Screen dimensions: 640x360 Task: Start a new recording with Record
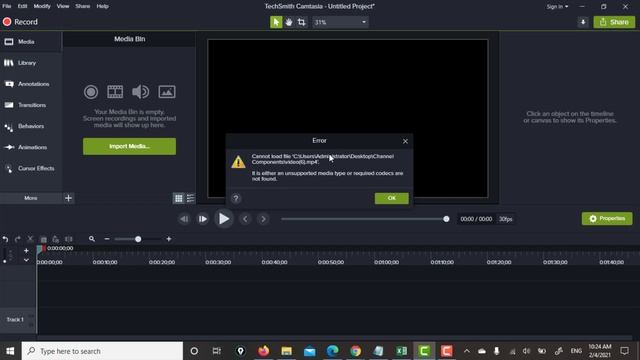tap(20, 22)
